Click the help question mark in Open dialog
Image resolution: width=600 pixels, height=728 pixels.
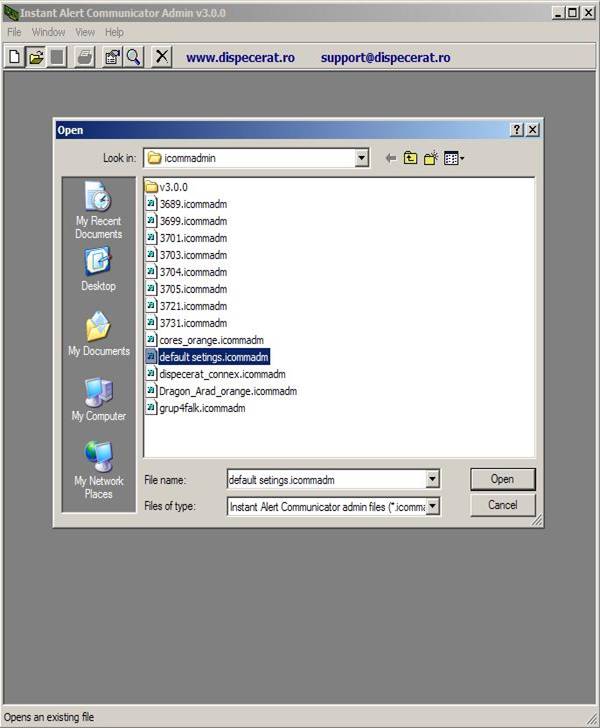click(x=516, y=130)
